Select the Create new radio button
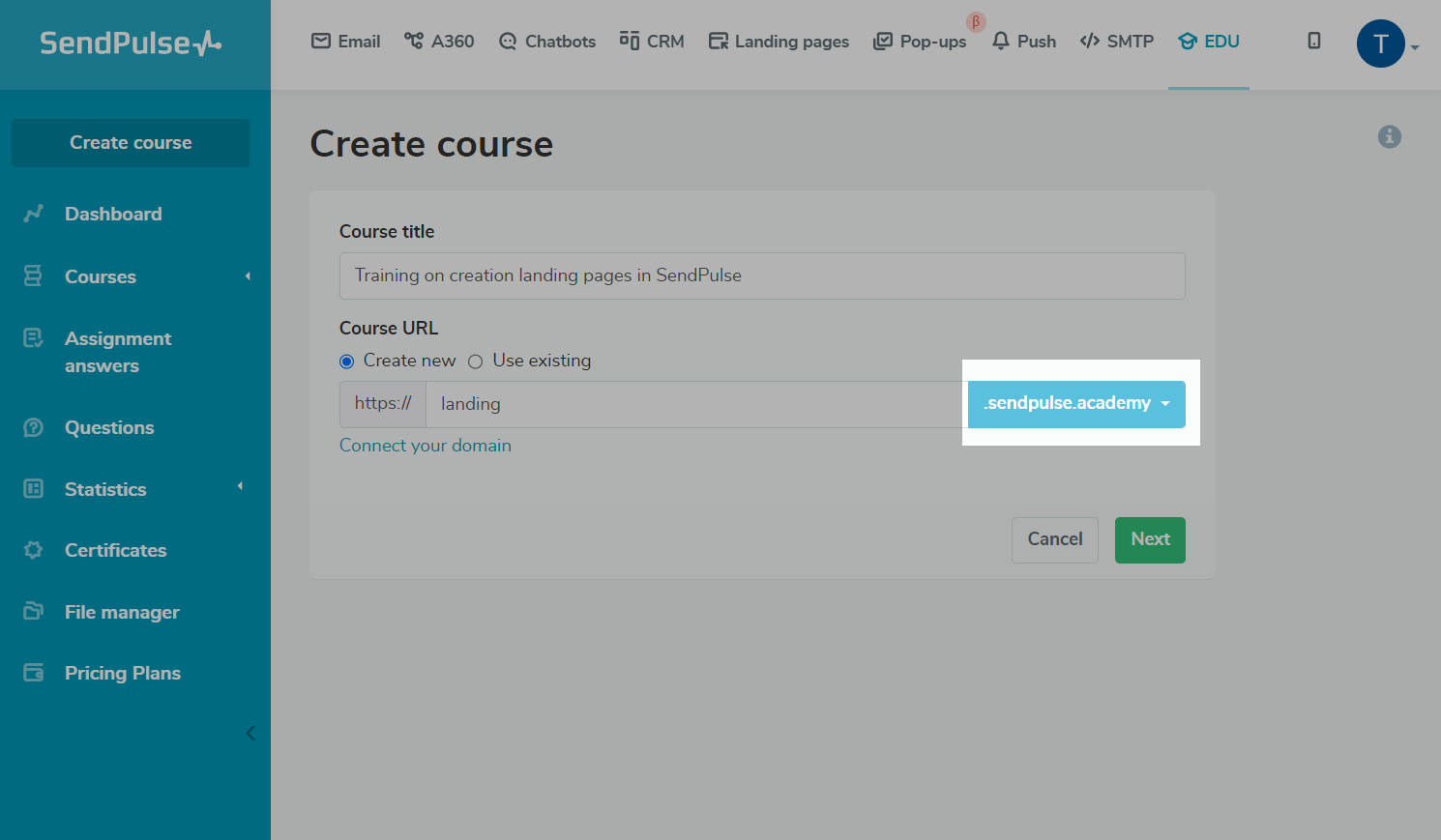Image resolution: width=1441 pixels, height=840 pixels. [346, 362]
